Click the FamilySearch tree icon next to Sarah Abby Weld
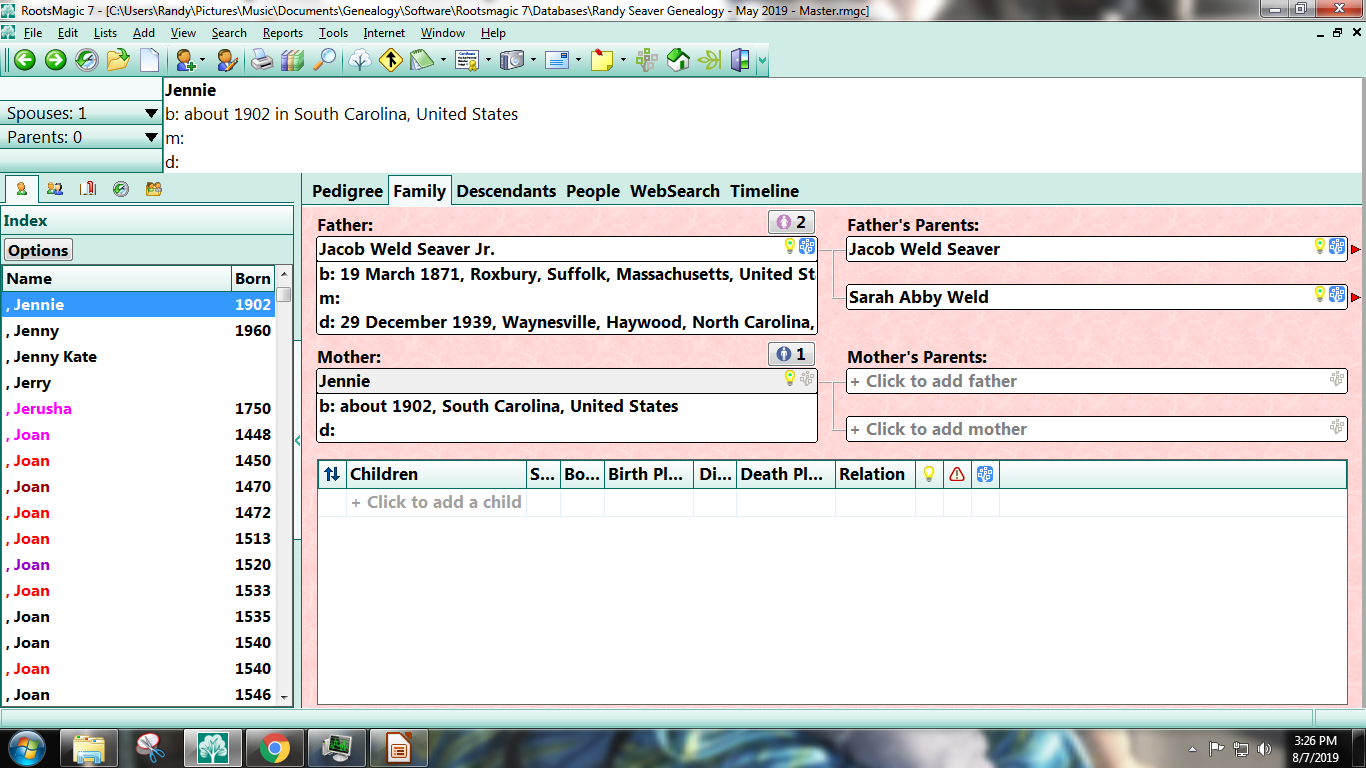 coord(1337,297)
